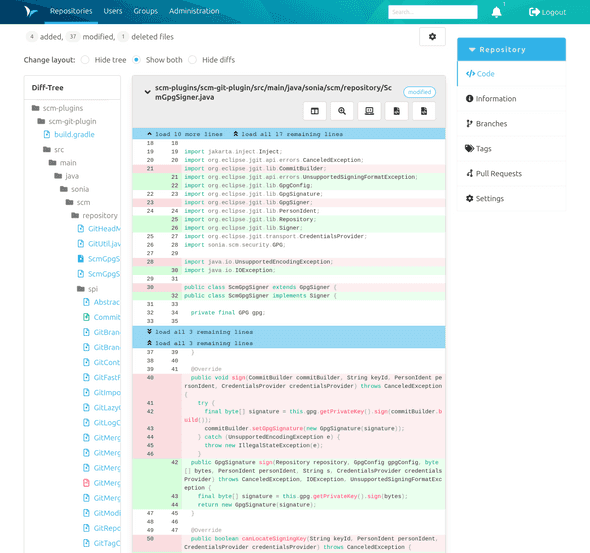
Task: Click the GitImpo file icon
Action: click(x=86, y=392)
